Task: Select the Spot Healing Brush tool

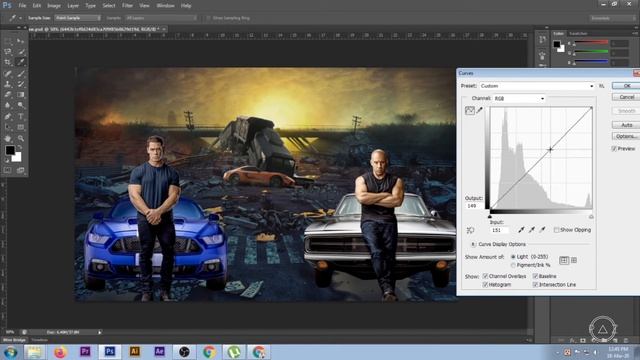Action: [x=8, y=73]
